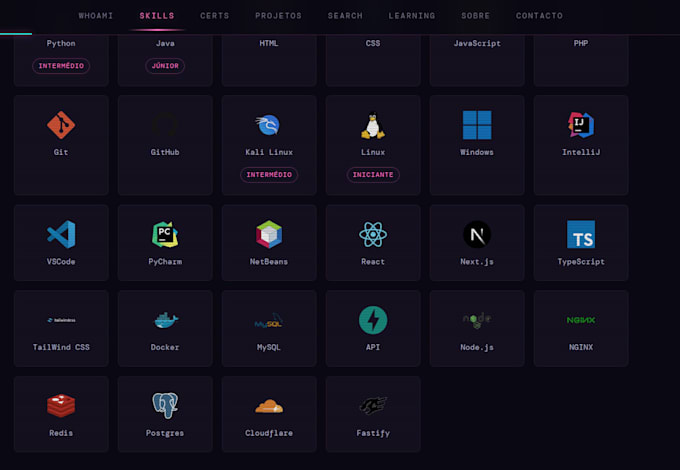Go to the CERTS tab
The image size is (680, 470).
(x=215, y=16)
